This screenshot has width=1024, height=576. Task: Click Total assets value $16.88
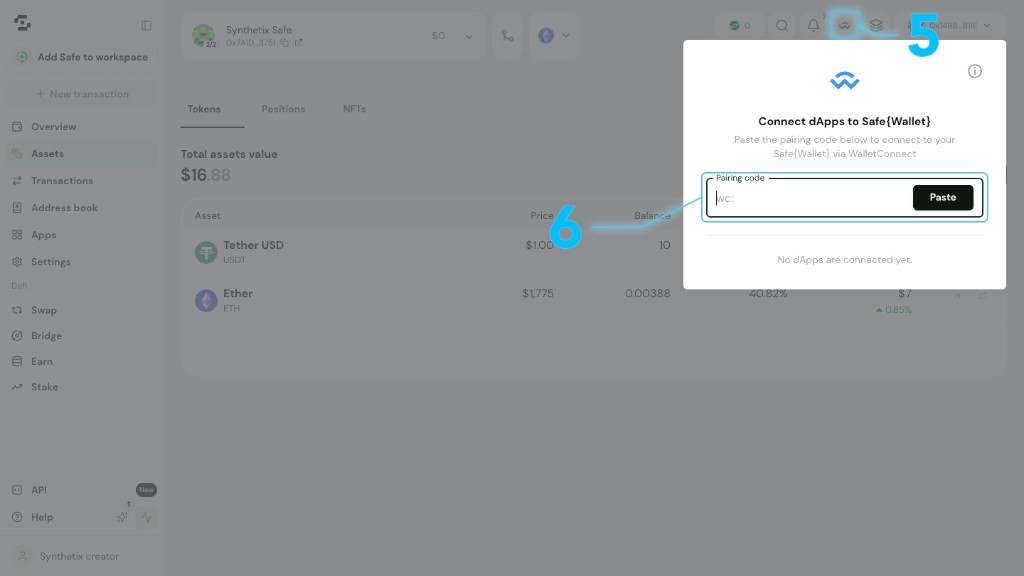pos(206,175)
